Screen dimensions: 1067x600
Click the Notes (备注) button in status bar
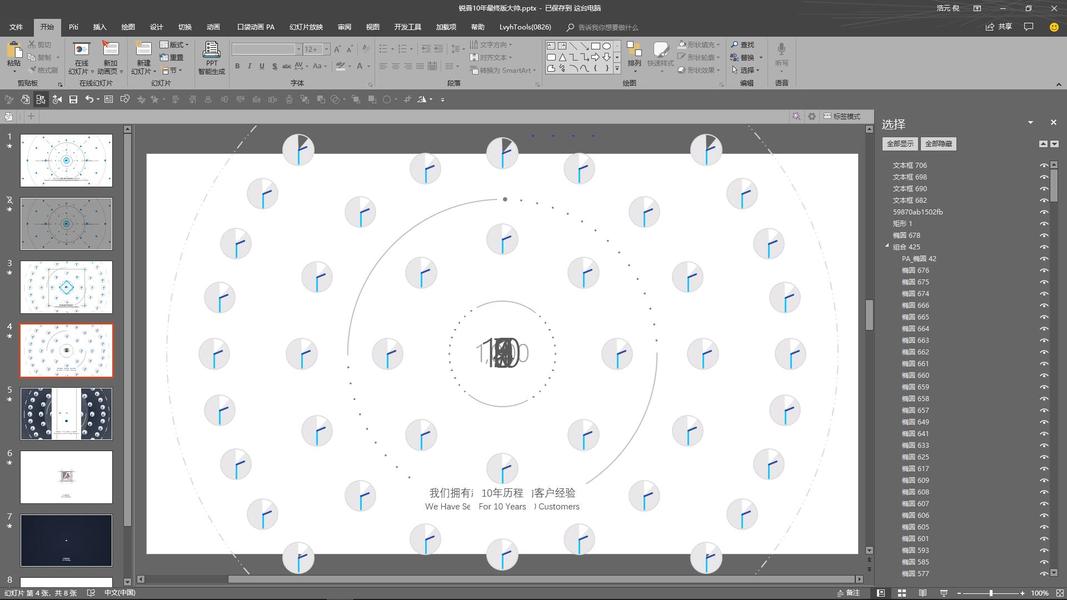[849, 593]
